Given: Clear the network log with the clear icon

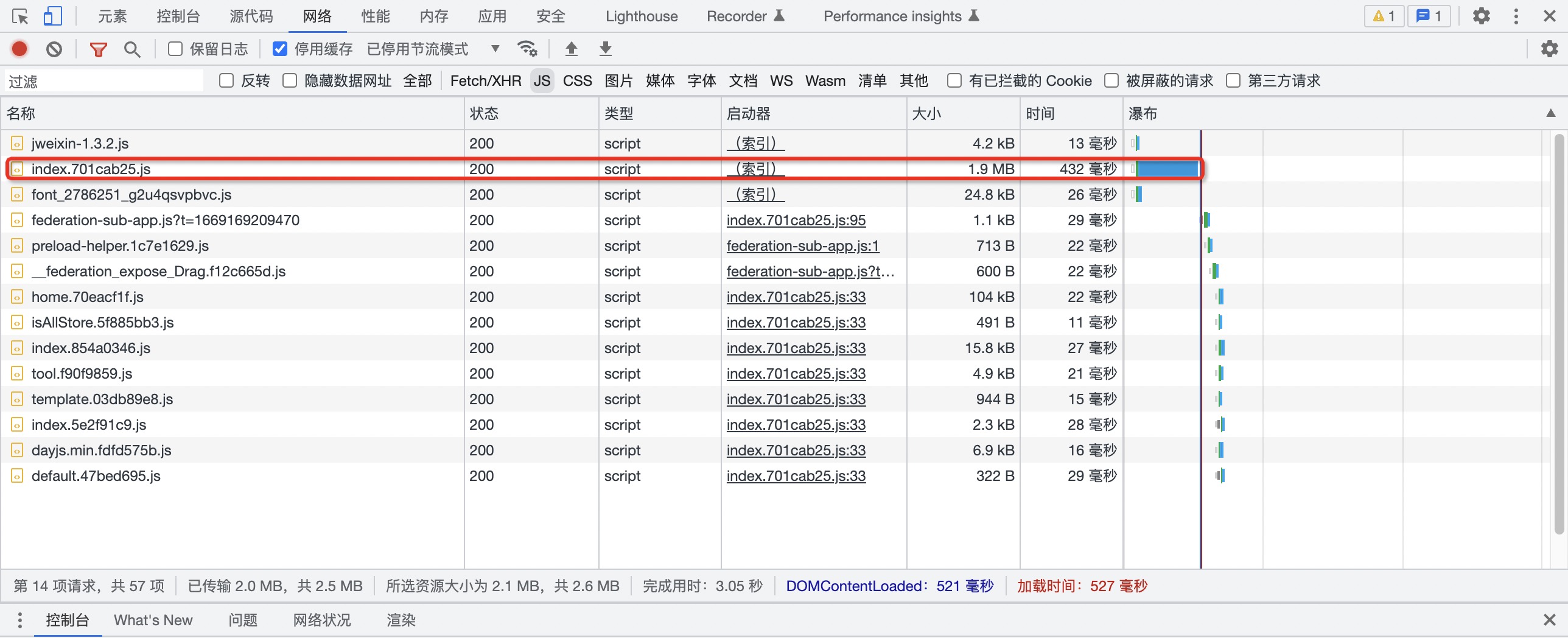Looking at the screenshot, I should click(x=54, y=49).
